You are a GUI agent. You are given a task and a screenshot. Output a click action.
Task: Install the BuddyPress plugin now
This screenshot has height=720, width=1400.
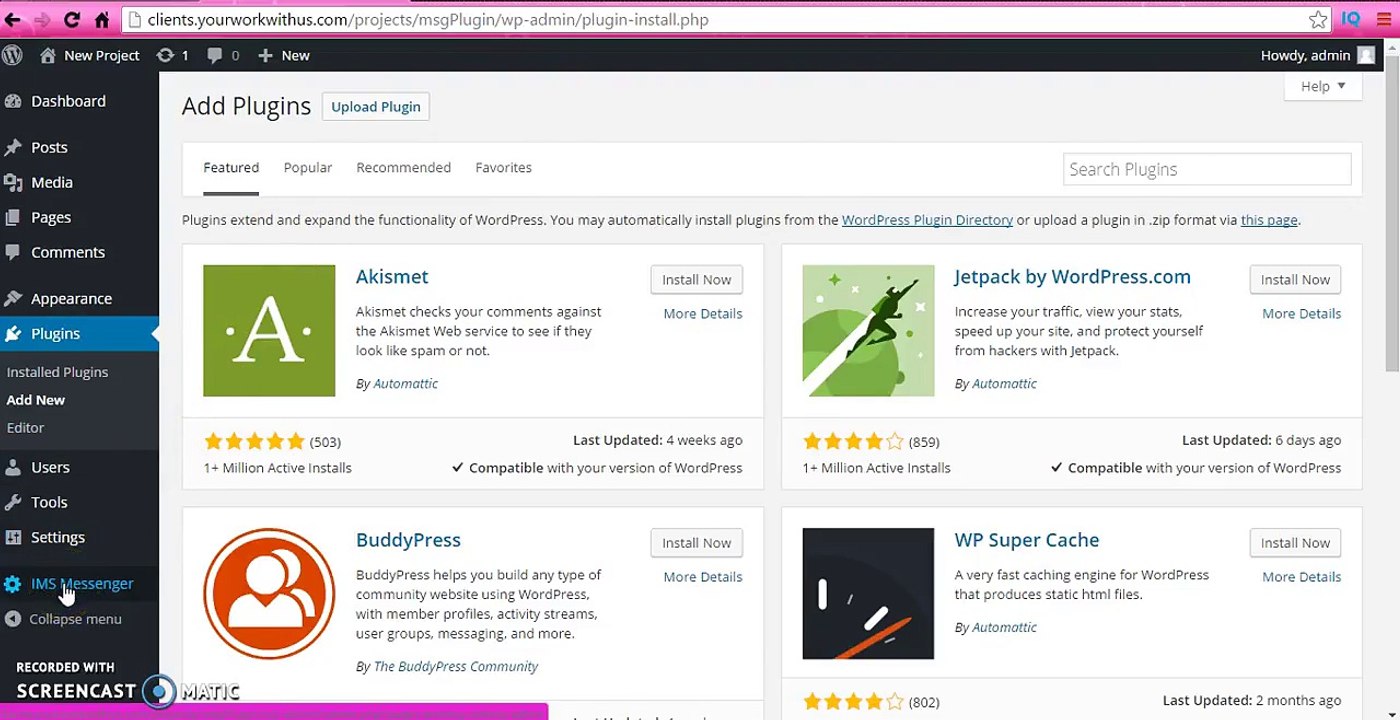697,543
